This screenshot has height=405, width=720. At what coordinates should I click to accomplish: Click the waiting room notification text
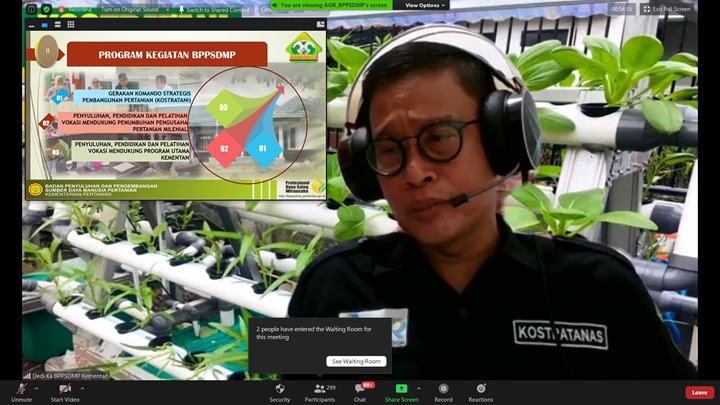click(314, 333)
